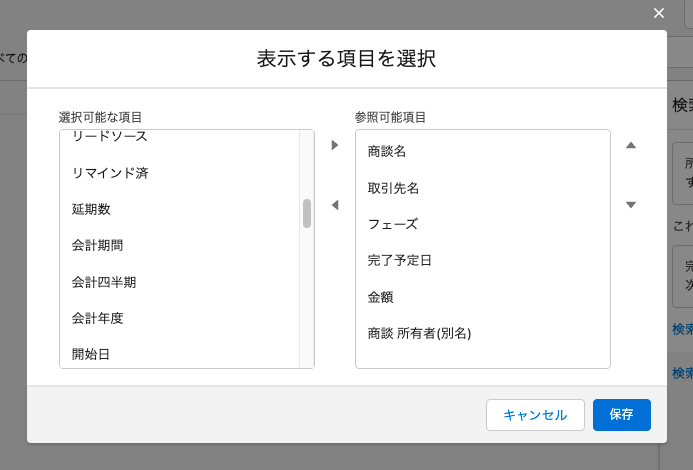This screenshot has height=470, width=693.
Task: Click the down arrow to move item down
Action: (631, 205)
